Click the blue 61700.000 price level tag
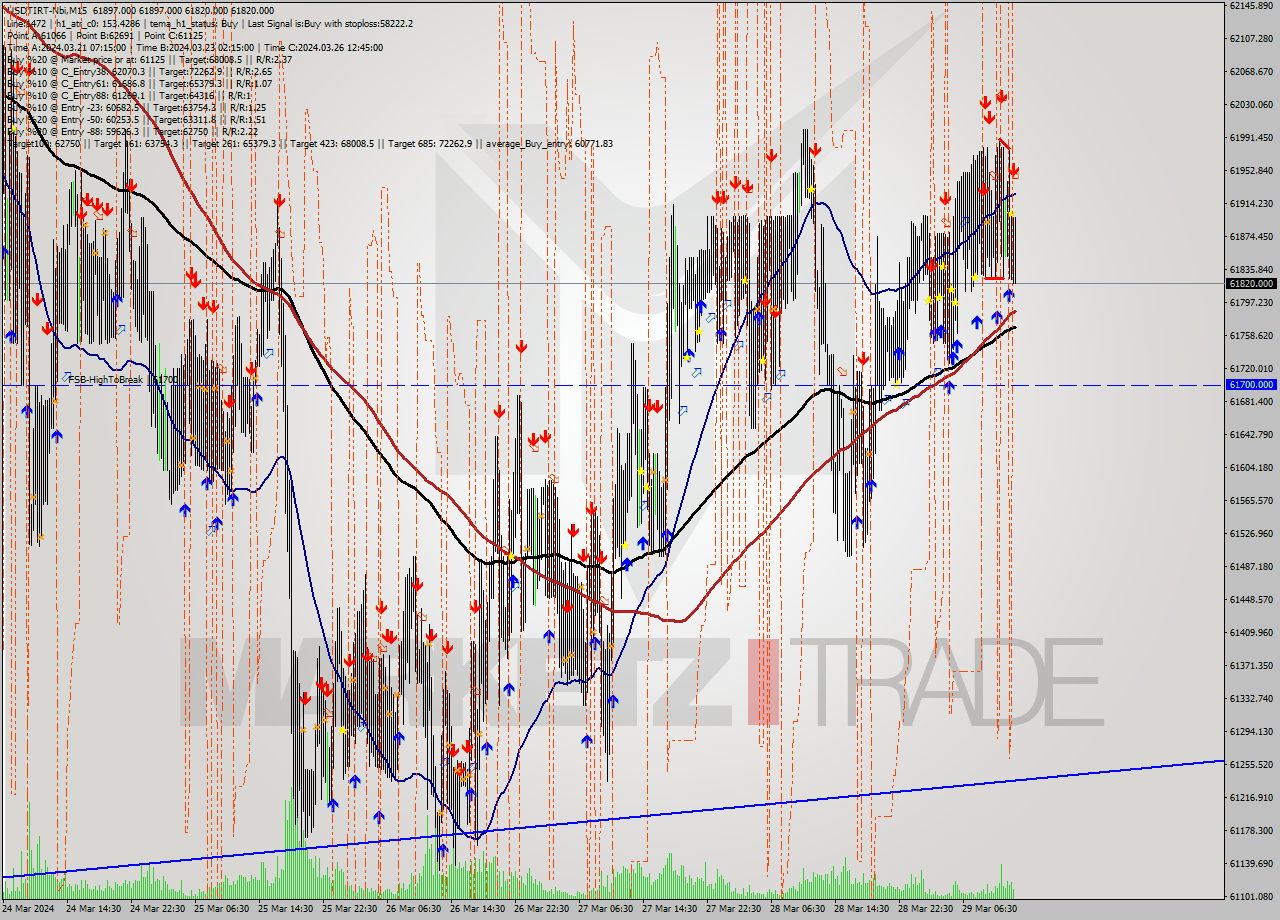The image size is (1280, 920). [1250, 384]
